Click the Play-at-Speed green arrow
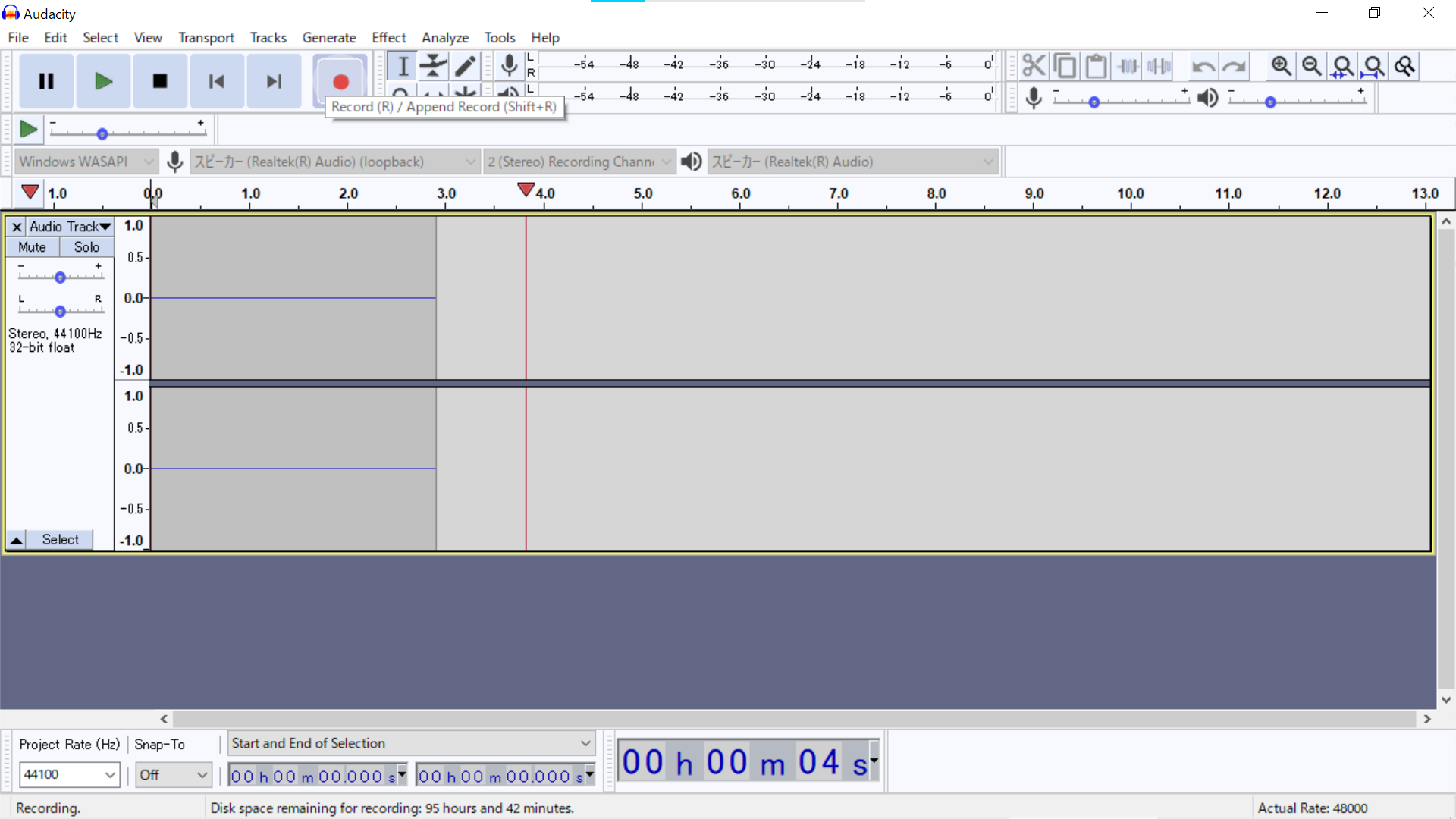This screenshot has width=1456, height=819. (x=28, y=130)
